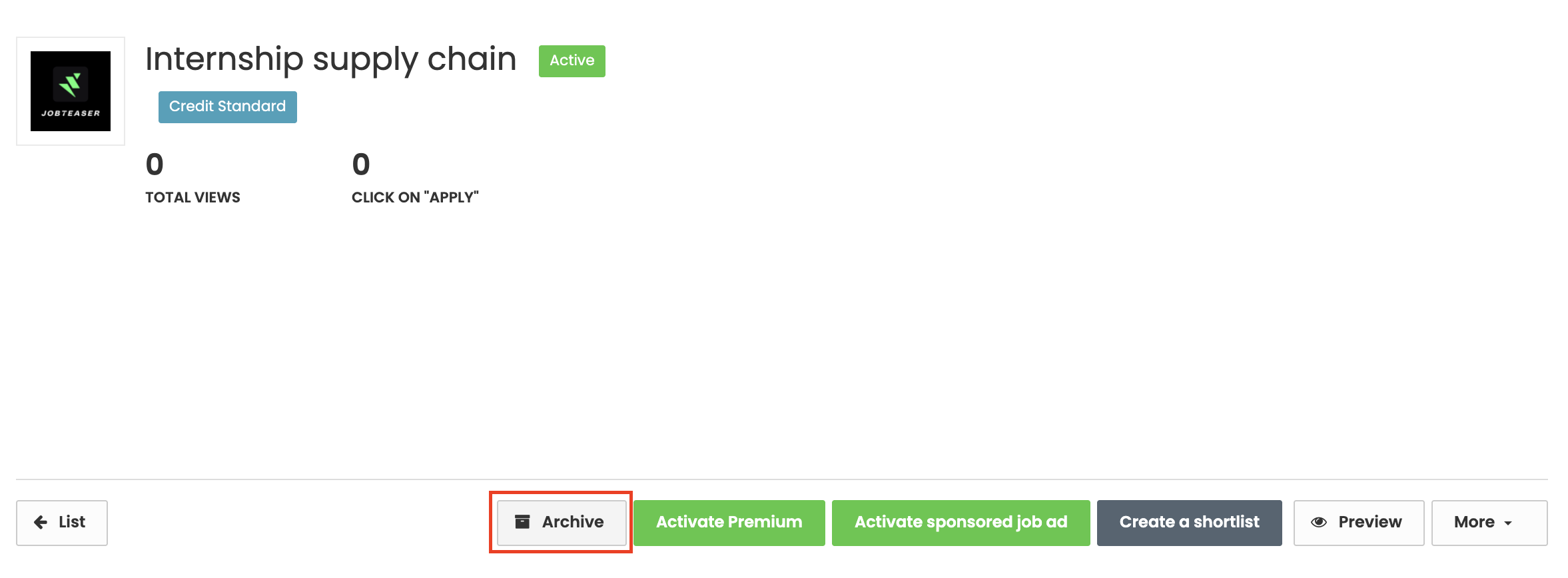Click the eye icon on Preview

[1318, 523]
